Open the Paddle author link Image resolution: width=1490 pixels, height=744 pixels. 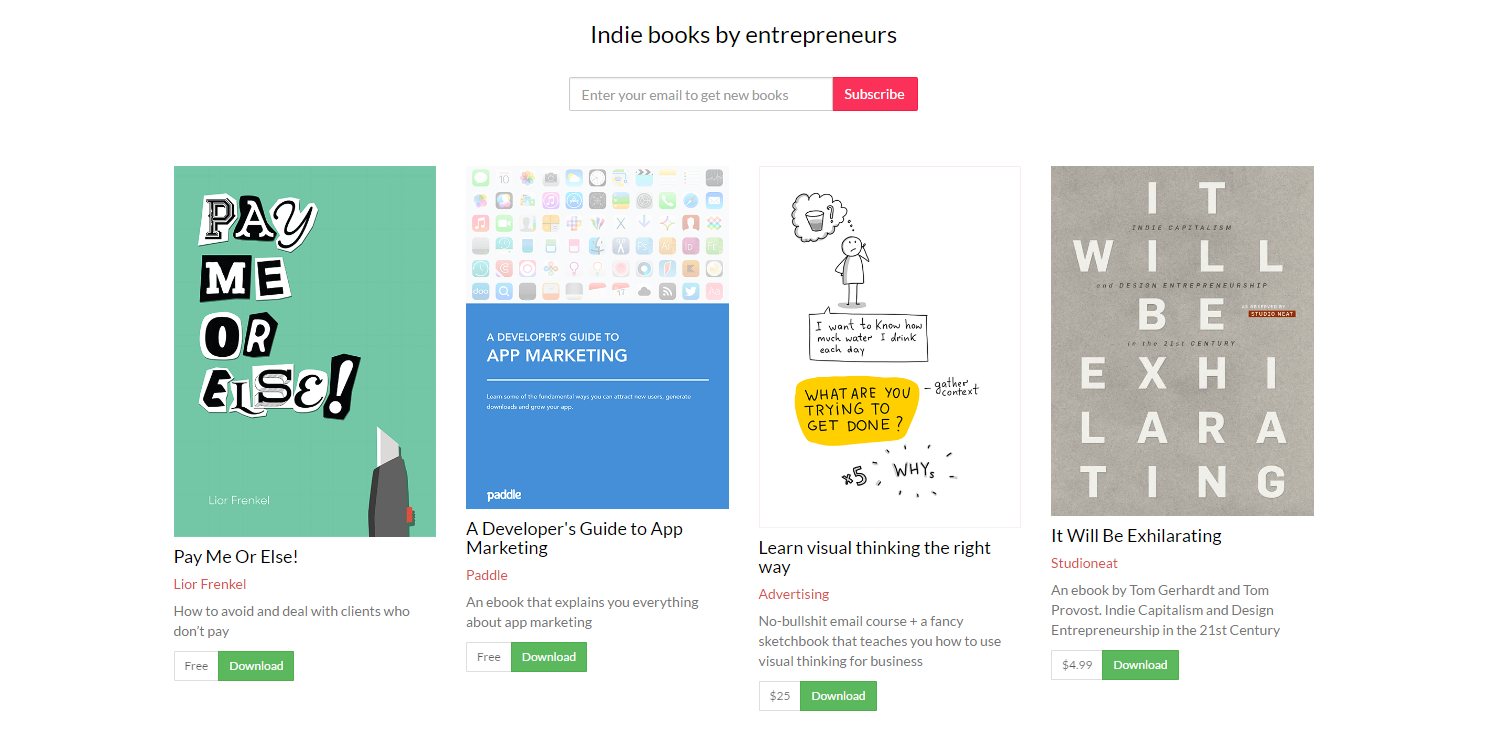click(487, 575)
